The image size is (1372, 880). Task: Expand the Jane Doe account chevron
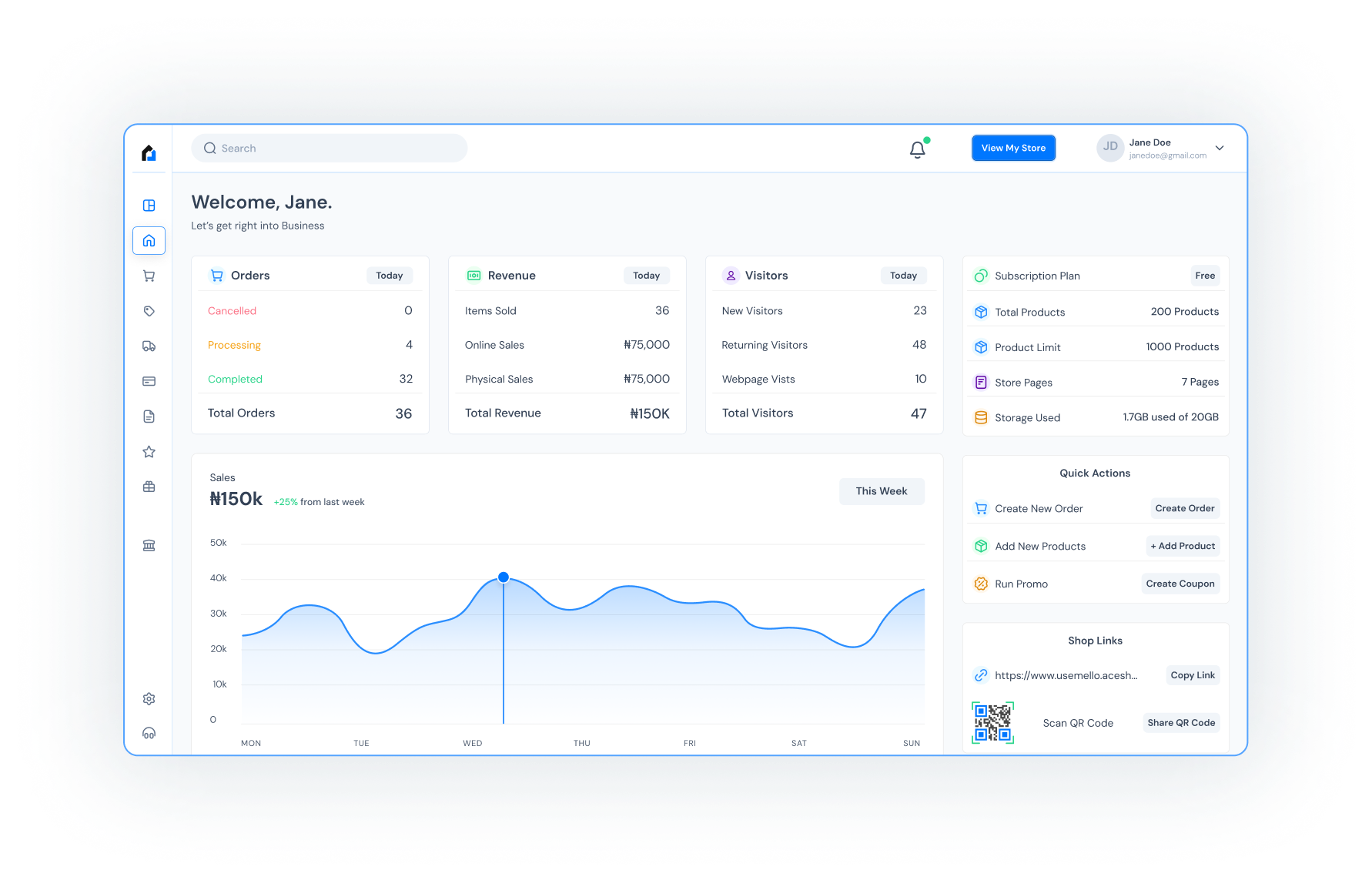click(1220, 148)
